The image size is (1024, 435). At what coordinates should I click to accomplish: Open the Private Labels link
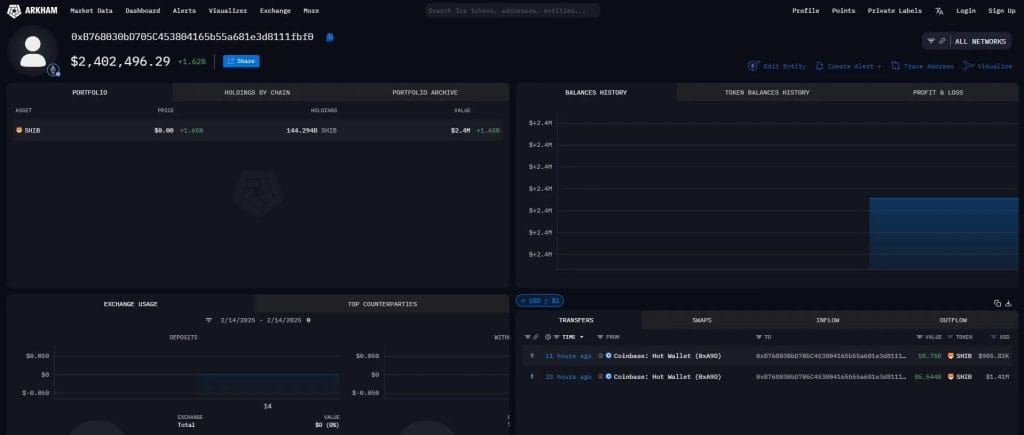[895, 11]
